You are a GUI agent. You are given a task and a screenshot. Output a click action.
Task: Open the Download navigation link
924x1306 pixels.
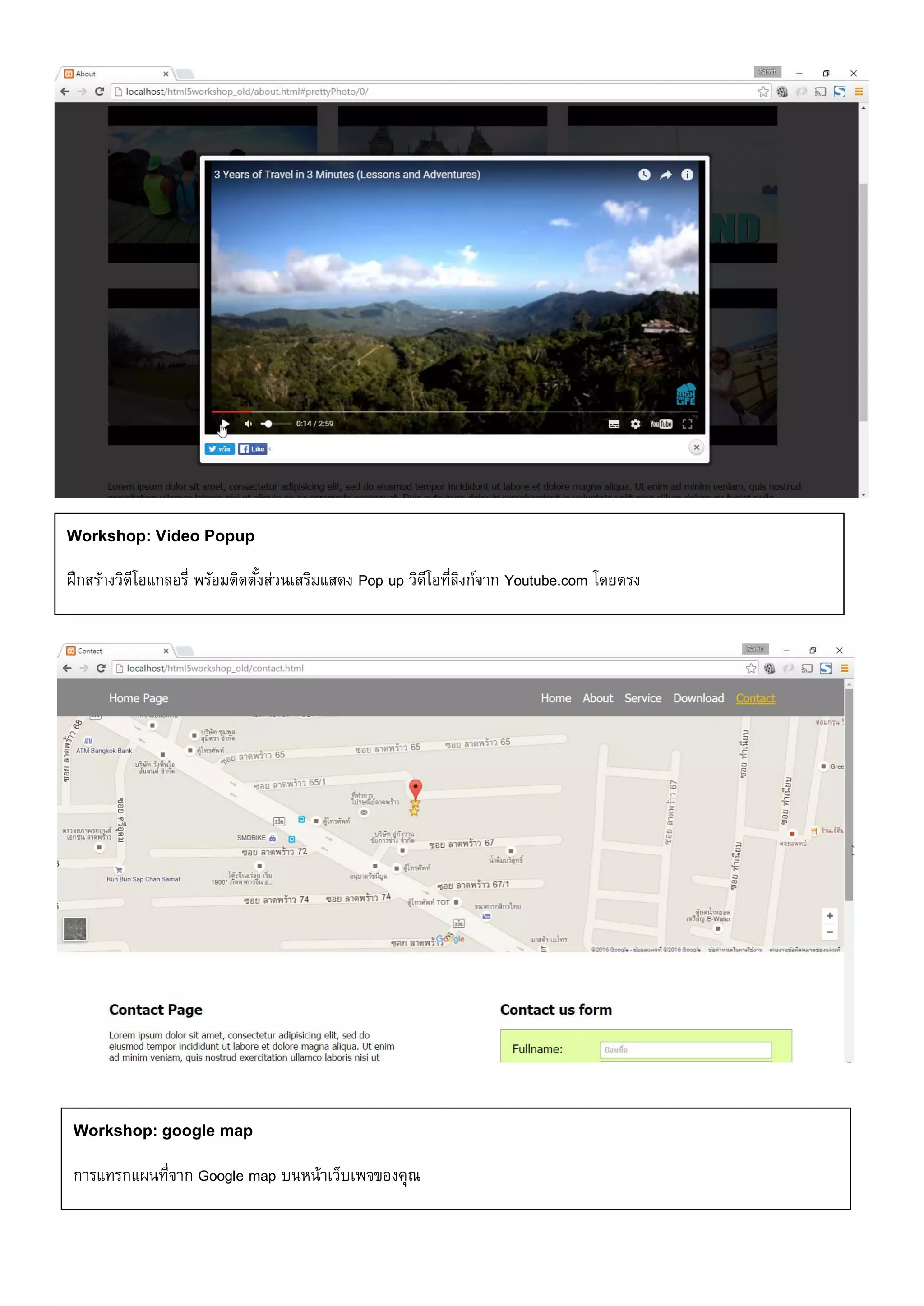coord(699,698)
